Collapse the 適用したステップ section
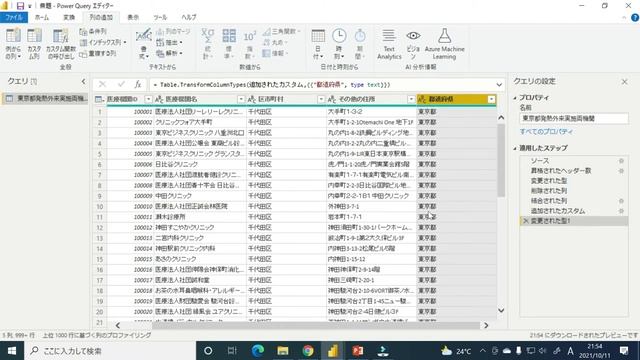Viewport: 640px width, 360px height. coord(515,148)
